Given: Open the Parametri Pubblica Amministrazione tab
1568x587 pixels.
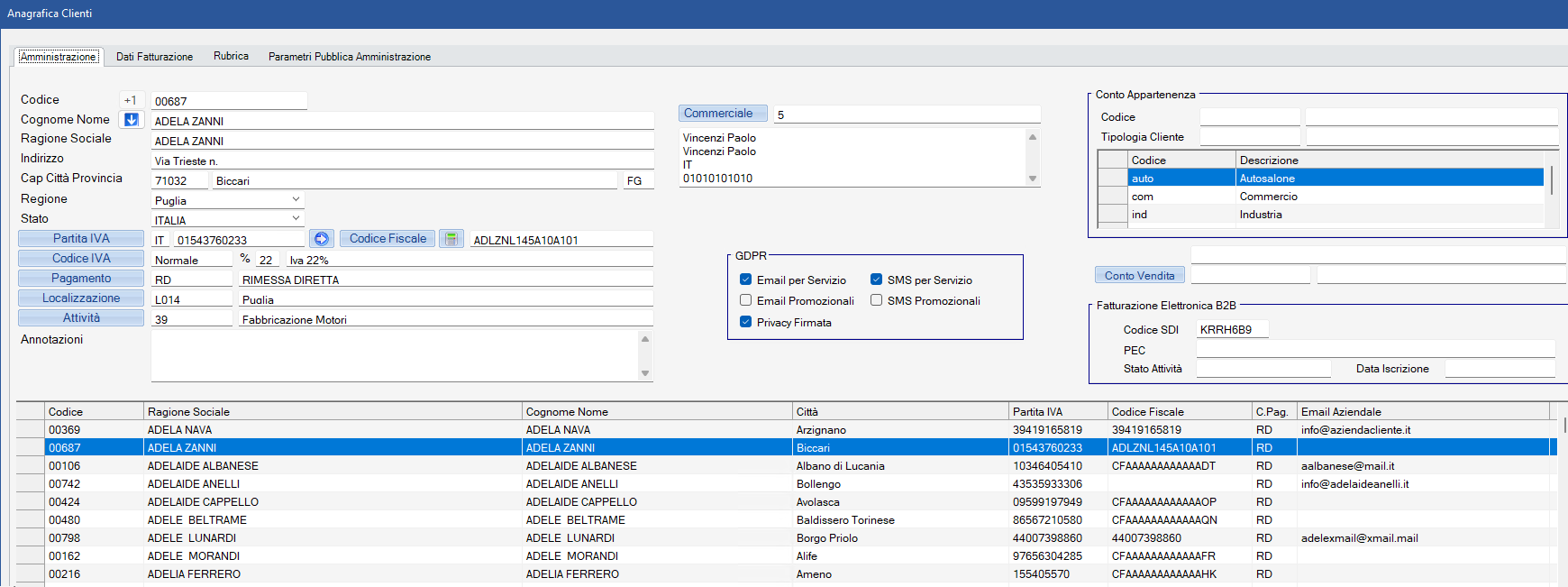Looking at the screenshot, I should click(349, 57).
